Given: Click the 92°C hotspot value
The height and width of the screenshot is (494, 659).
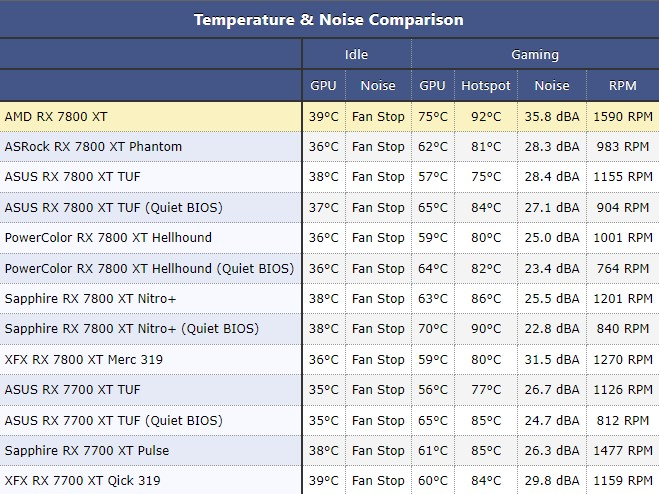Looking at the screenshot, I should point(486,116).
